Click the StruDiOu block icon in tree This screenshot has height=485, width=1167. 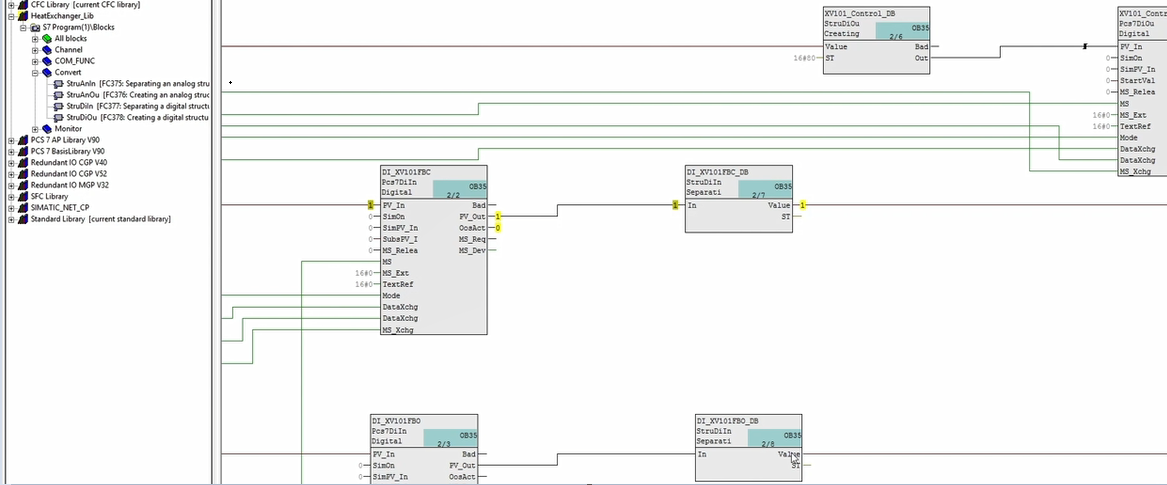59,118
